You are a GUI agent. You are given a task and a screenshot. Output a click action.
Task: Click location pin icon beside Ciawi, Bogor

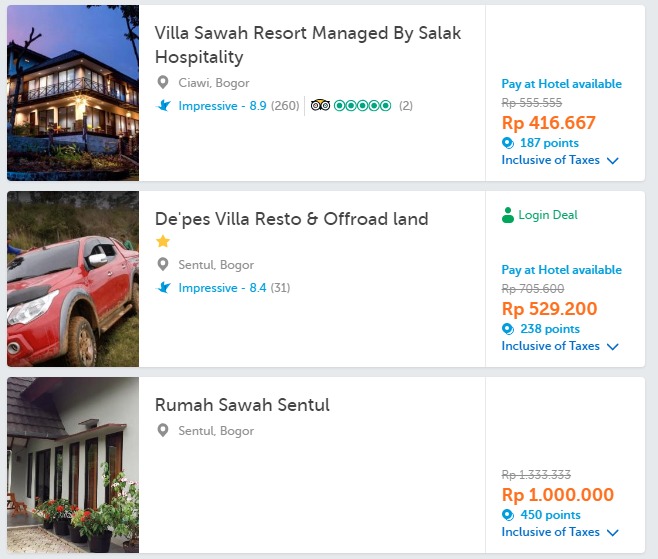pos(163,83)
